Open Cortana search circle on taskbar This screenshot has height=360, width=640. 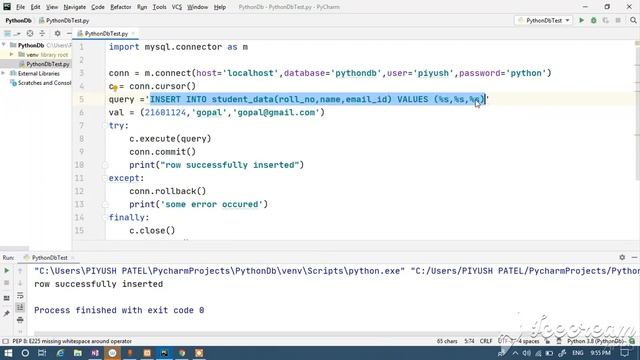click(x=25, y=353)
